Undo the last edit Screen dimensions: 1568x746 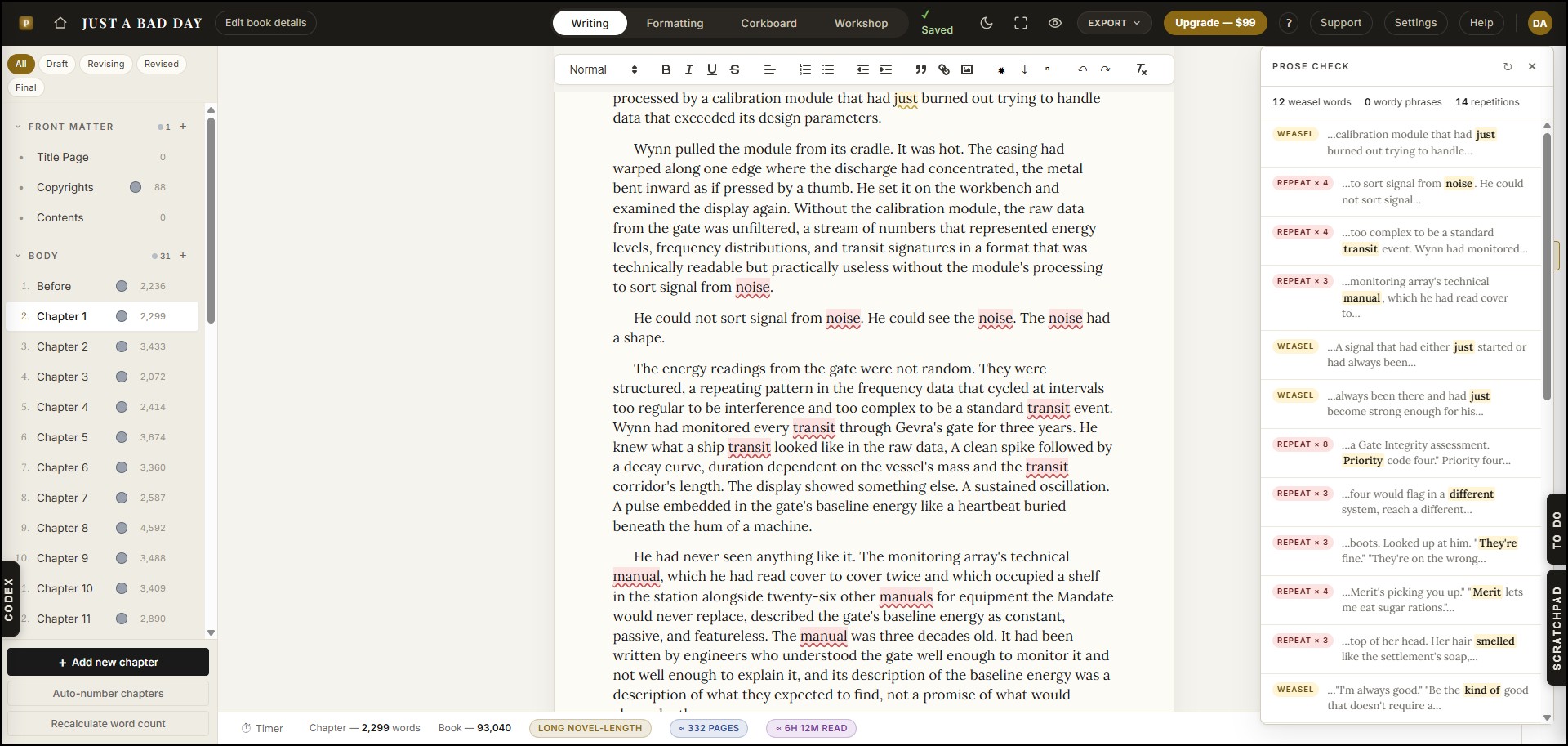point(1082,69)
